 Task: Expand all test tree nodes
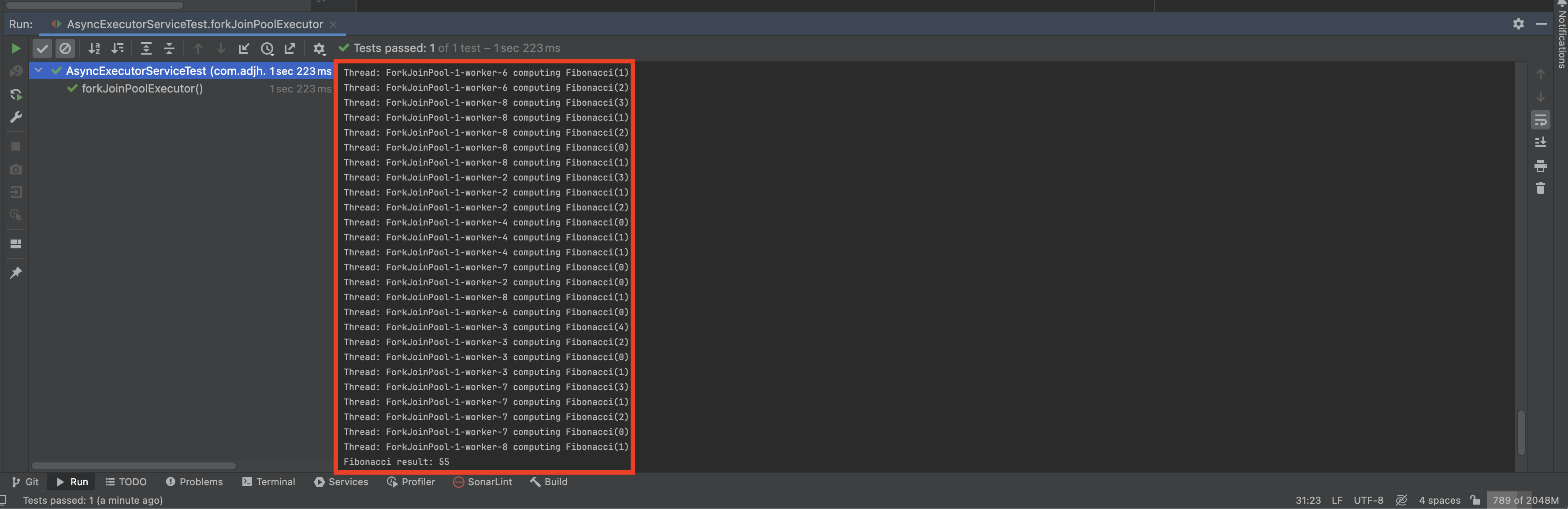[146, 48]
